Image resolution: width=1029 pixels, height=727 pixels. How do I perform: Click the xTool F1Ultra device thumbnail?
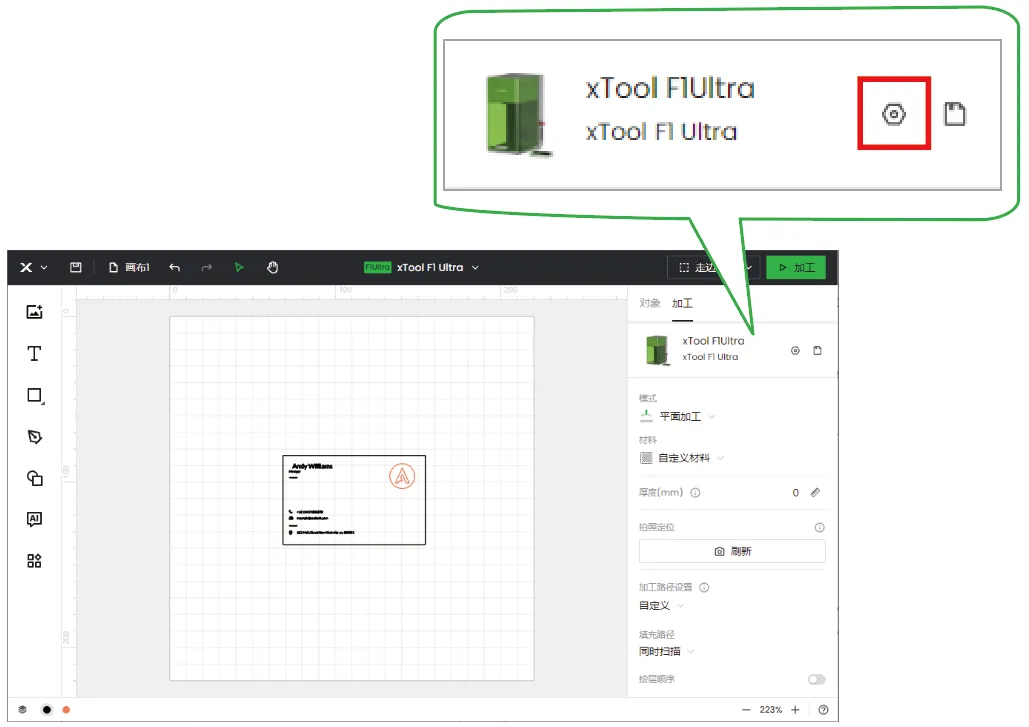(657, 349)
